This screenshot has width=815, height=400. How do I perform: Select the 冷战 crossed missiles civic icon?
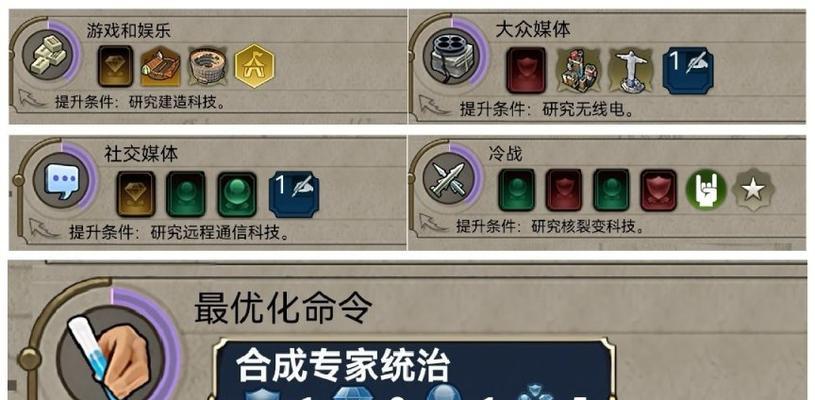click(449, 178)
